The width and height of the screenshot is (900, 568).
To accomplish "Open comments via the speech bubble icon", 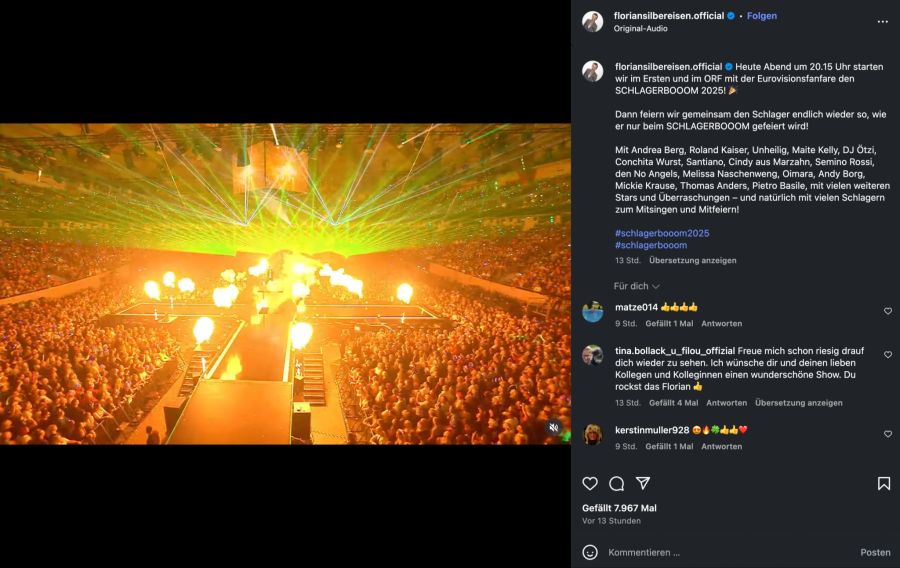I will pos(617,484).
